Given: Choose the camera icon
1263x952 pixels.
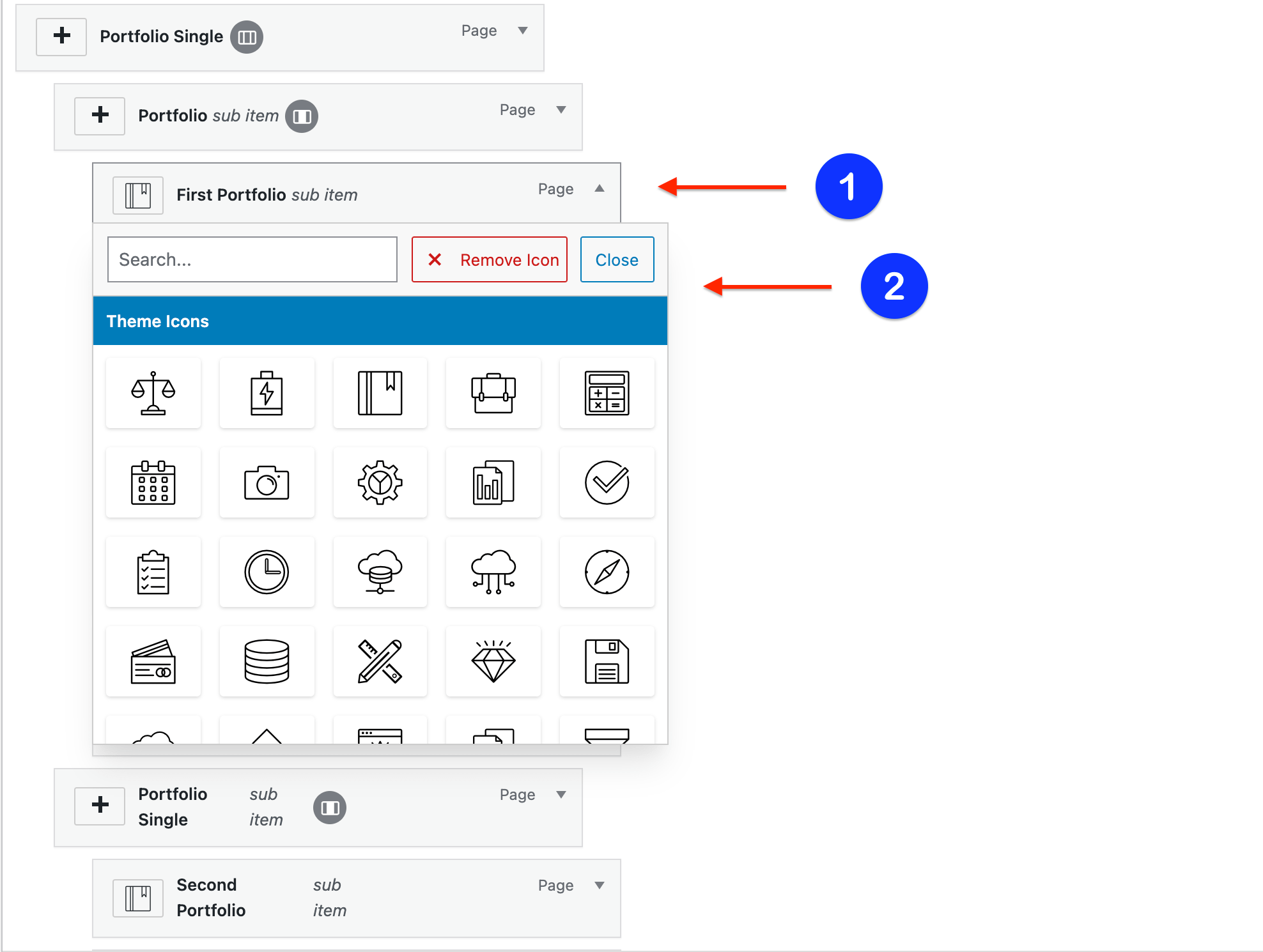Looking at the screenshot, I should tap(267, 482).
